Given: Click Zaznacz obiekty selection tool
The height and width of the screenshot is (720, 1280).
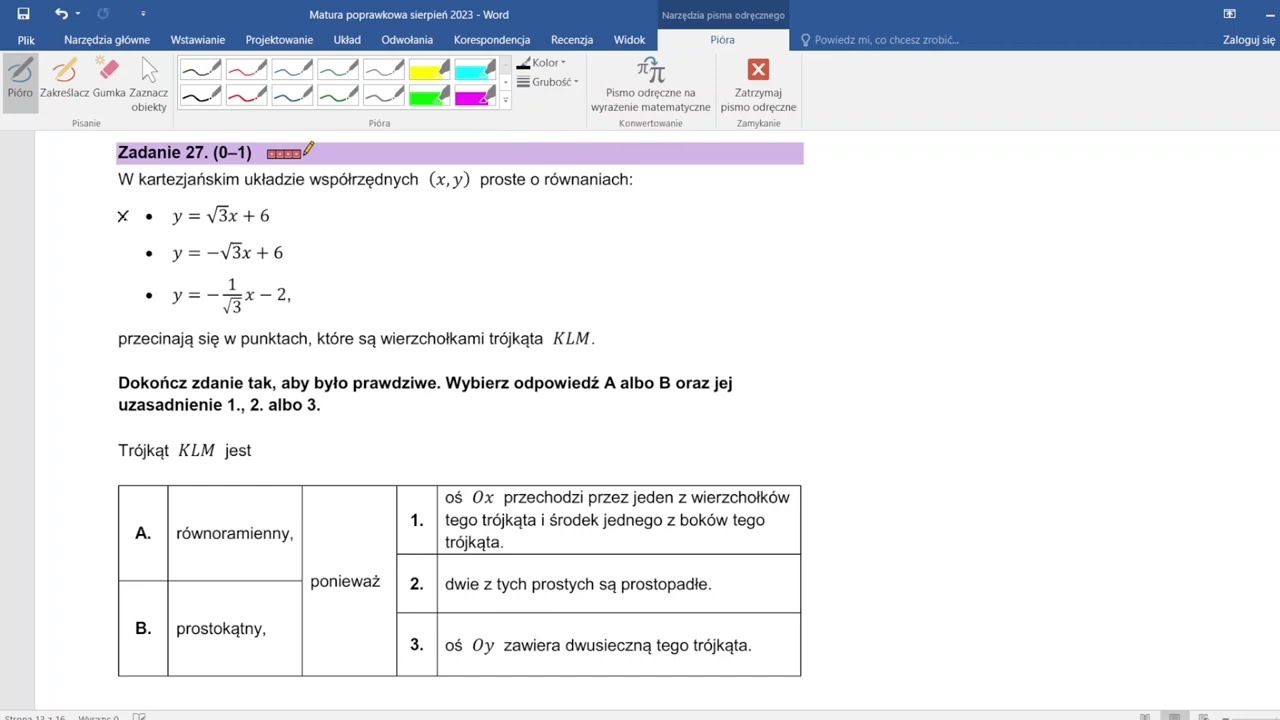Looking at the screenshot, I should (x=149, y=84).
